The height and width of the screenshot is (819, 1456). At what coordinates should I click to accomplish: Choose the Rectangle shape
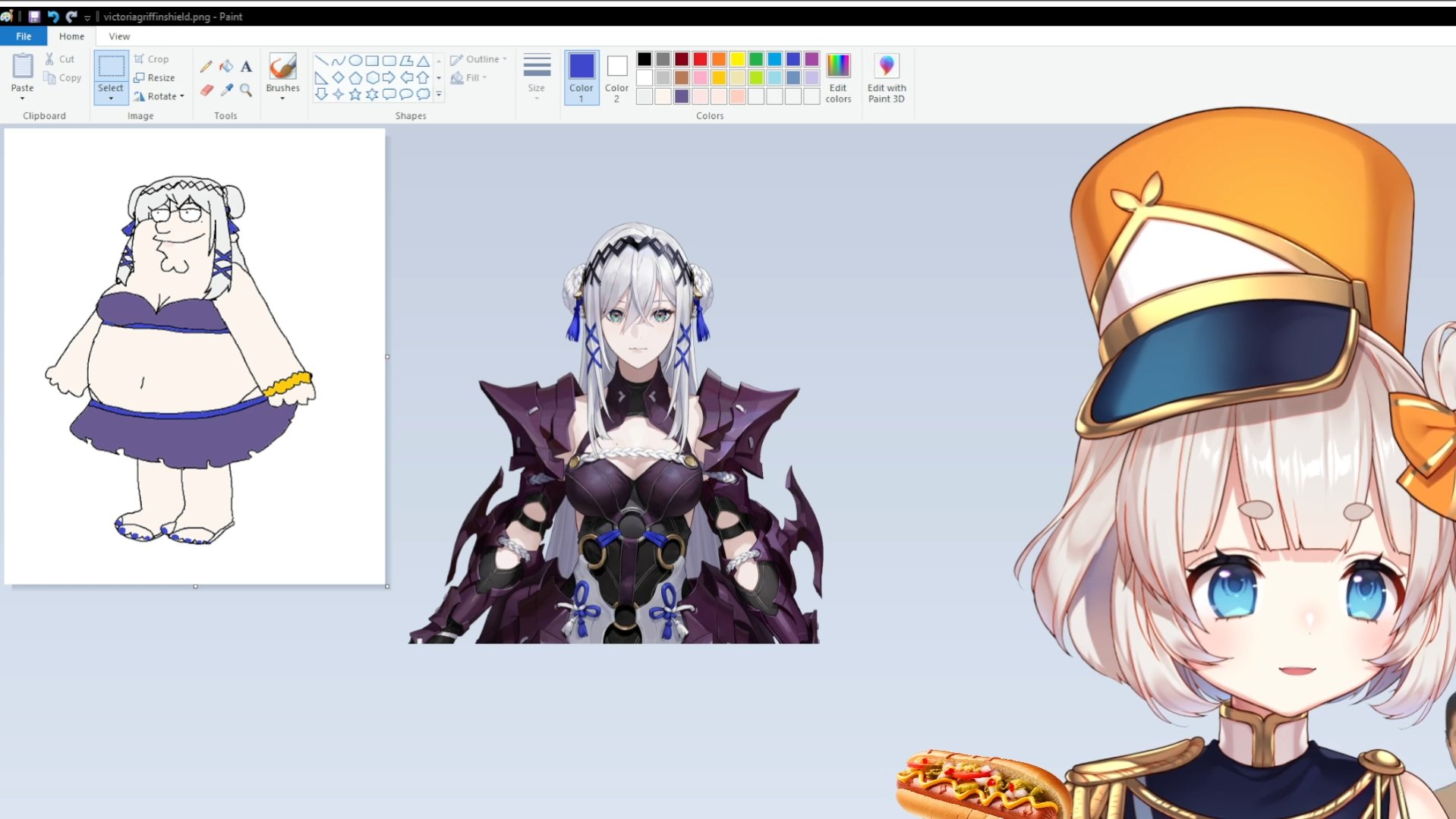pos(372,61)
